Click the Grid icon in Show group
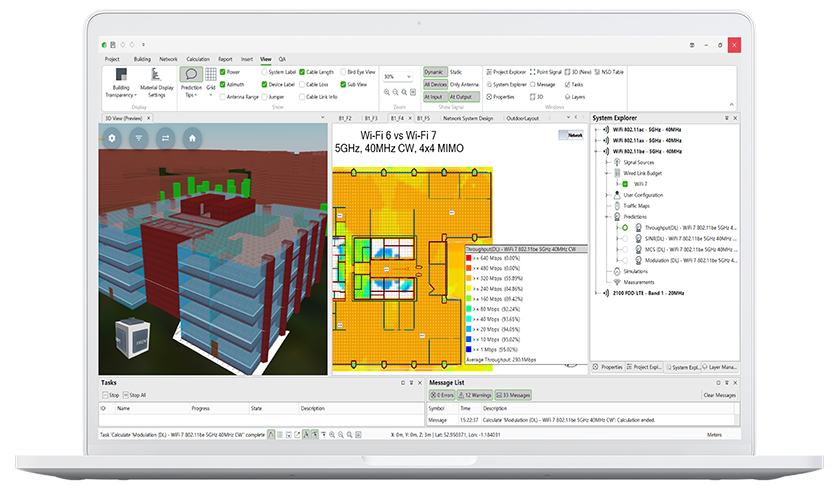 (x=211, y=74)
